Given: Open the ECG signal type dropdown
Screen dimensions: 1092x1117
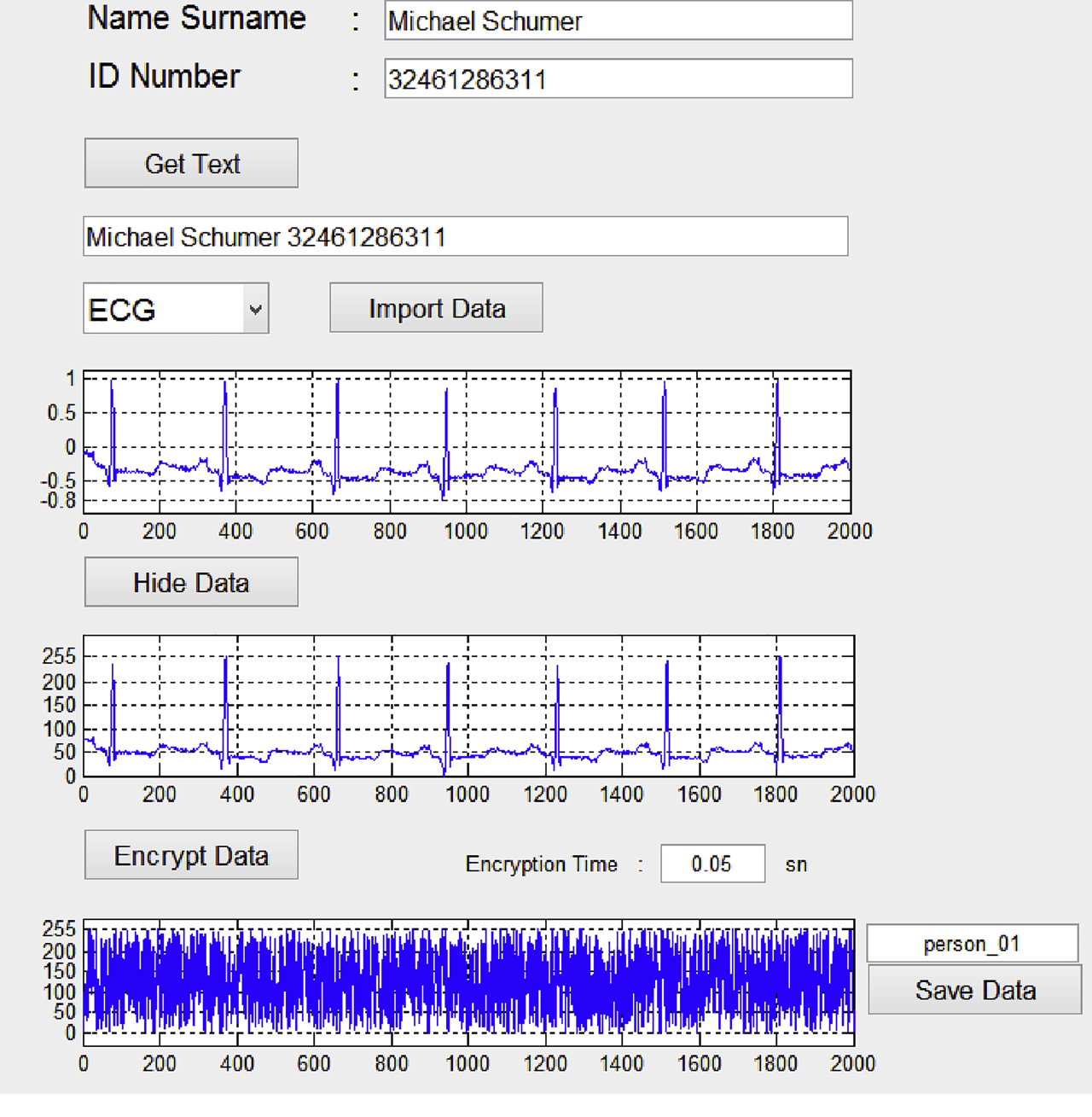Looking at the screenshot, I should [175, 308].
